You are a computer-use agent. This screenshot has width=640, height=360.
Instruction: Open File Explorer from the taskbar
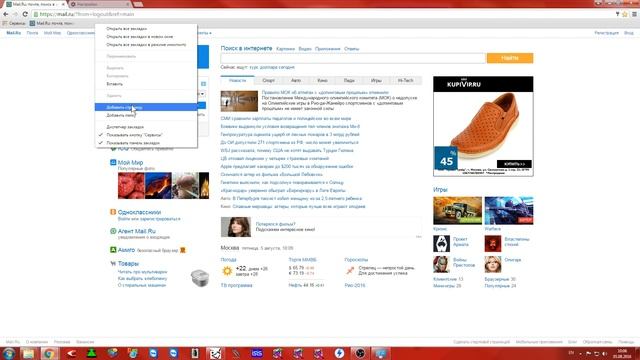tap(28, 353)
